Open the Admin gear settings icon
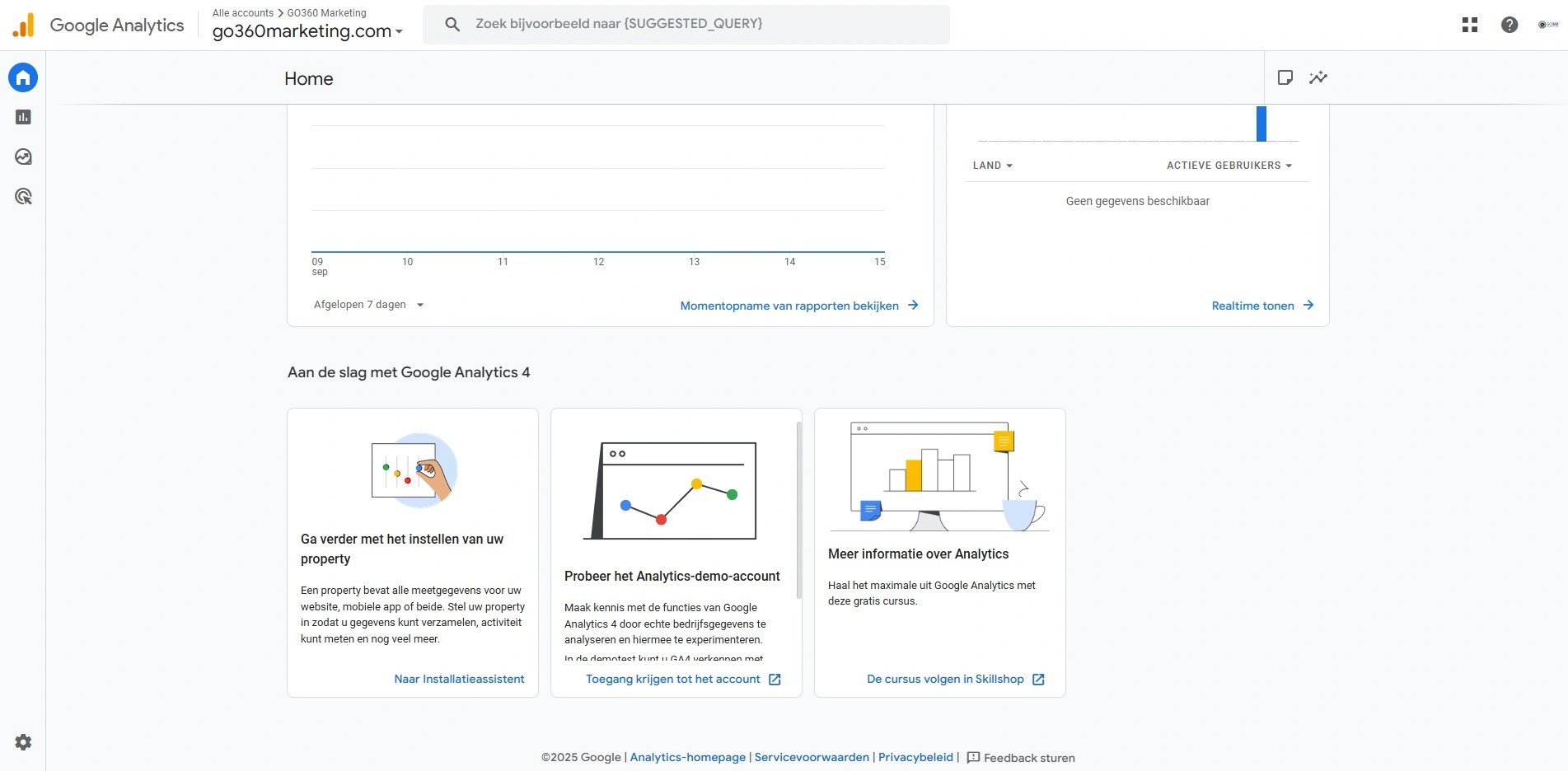The image size is (1568, 771). coord(23,742)
